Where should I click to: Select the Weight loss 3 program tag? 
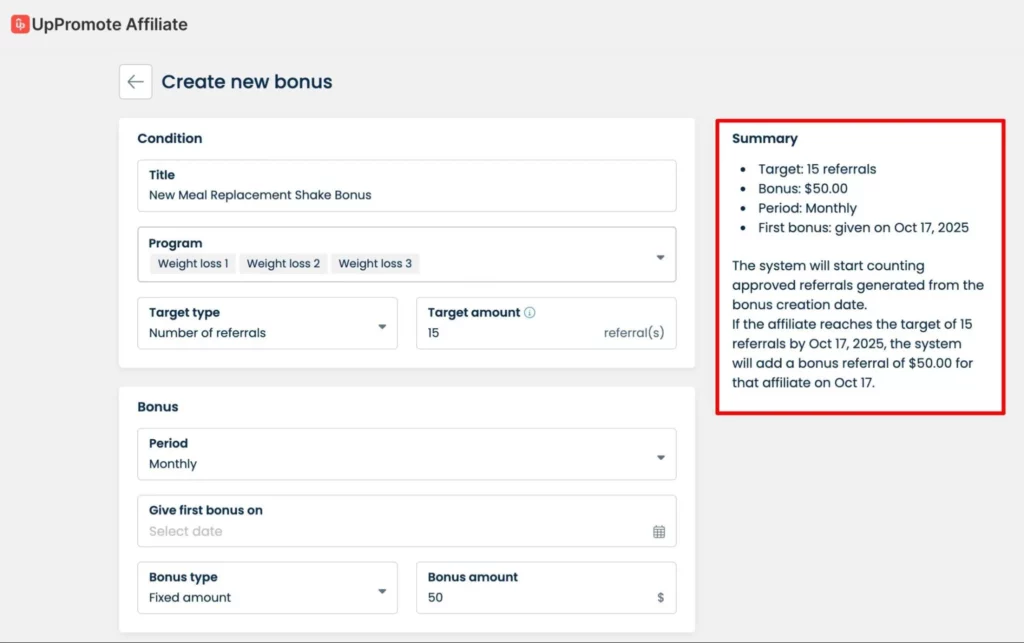click(x=375, y=264)
